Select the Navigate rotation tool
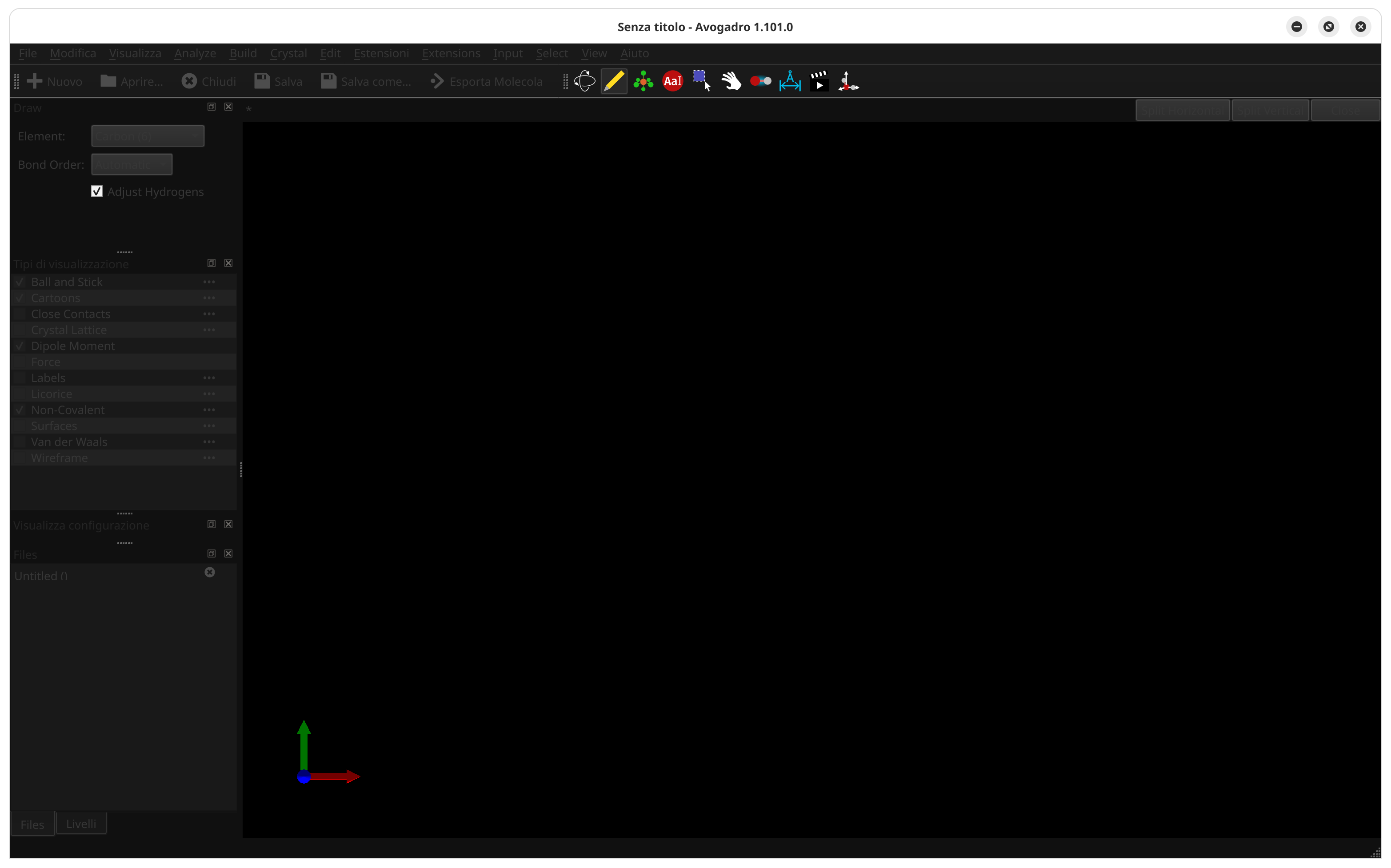Image resolution: width=1391 pixels, height=868 pixels. tap(584, 81)
